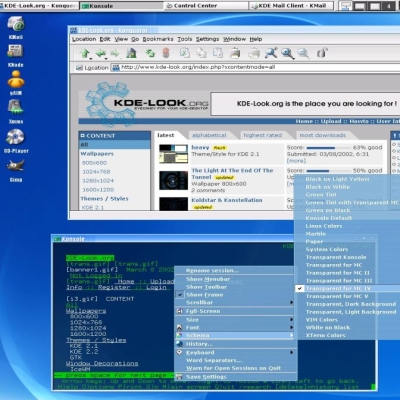Click the Zoom Out magnifier icon
The image size is (400, 400).
pos(303,53)
